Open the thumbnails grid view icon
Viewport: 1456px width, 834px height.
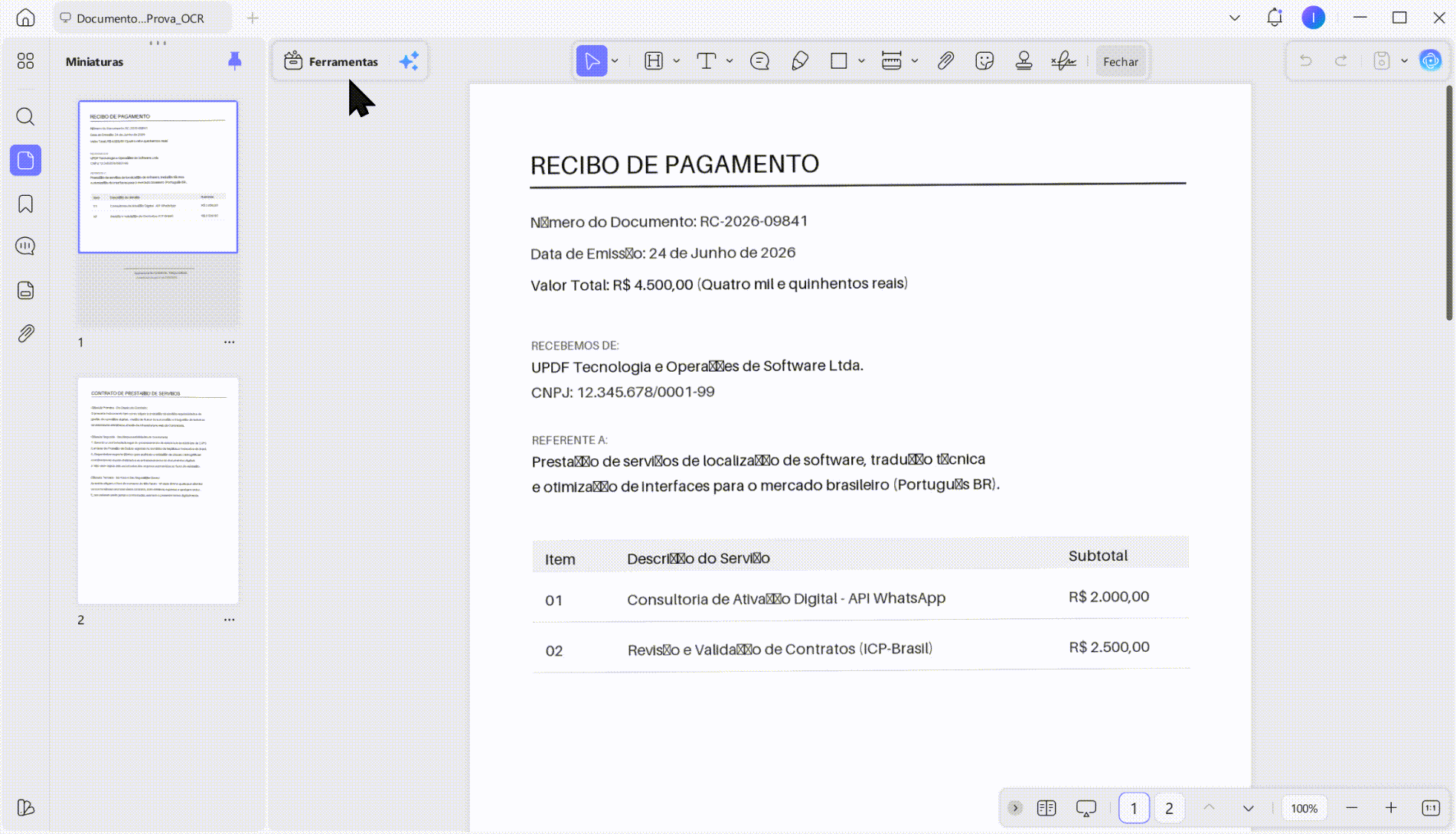[25, 61]
